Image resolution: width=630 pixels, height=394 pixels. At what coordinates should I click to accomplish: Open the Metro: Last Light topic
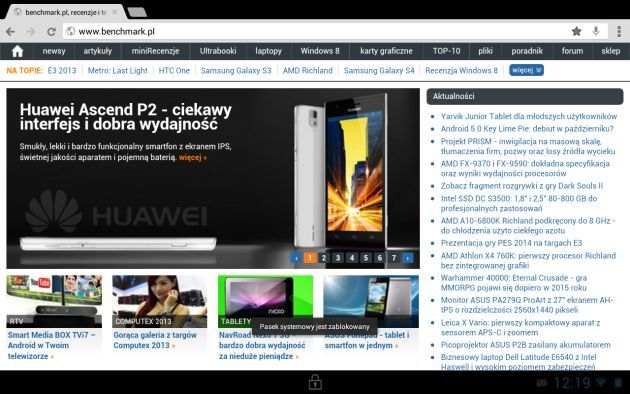click(x=118, y=70)
